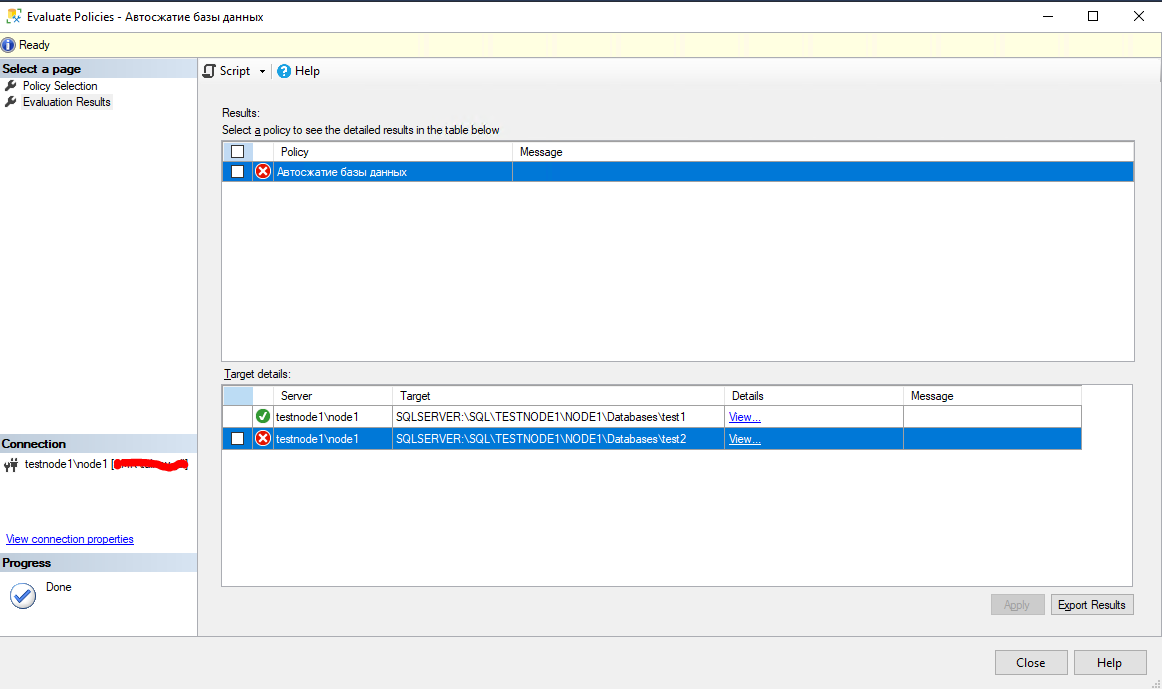Click the bottom Help button
This screenshot has width=1162, height=689.
point(1109,662)
